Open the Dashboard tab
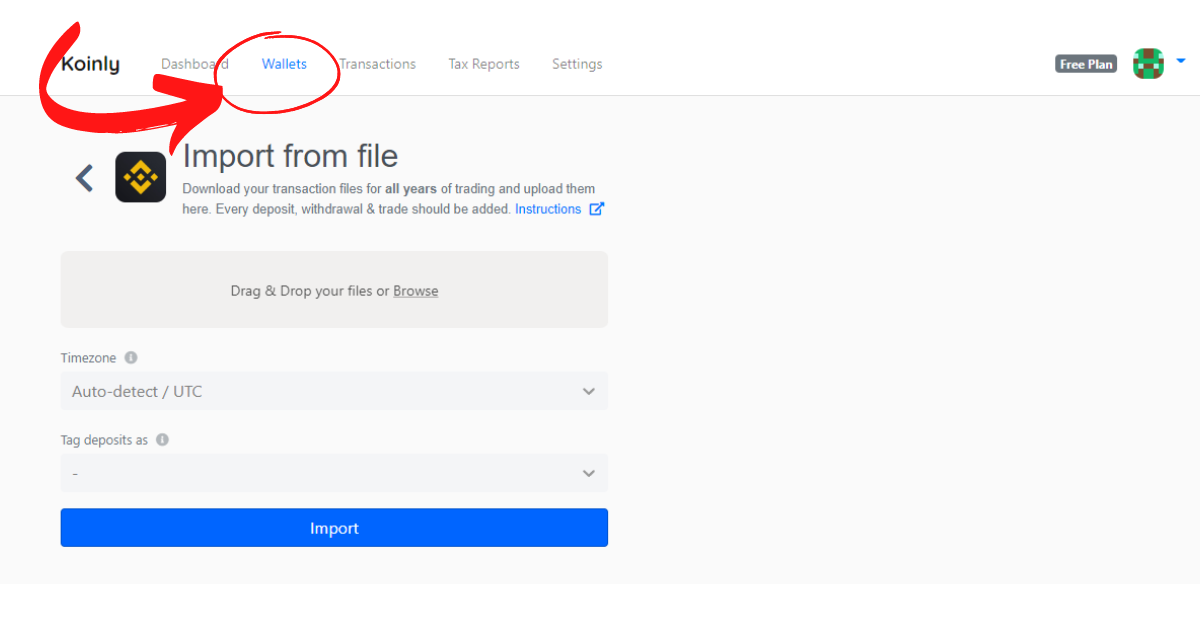Viewport: 1200px width, 628px height. [195, 64]
